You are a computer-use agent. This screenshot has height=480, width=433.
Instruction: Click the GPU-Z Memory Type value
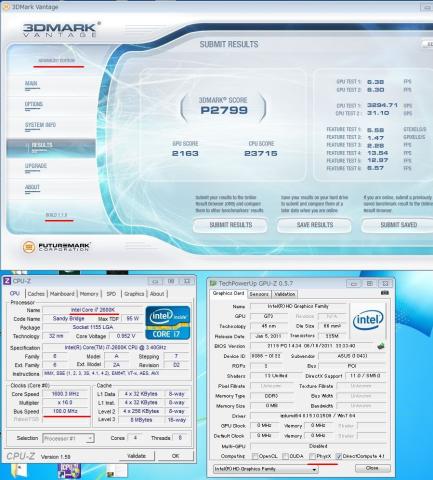tap(271, 396)
